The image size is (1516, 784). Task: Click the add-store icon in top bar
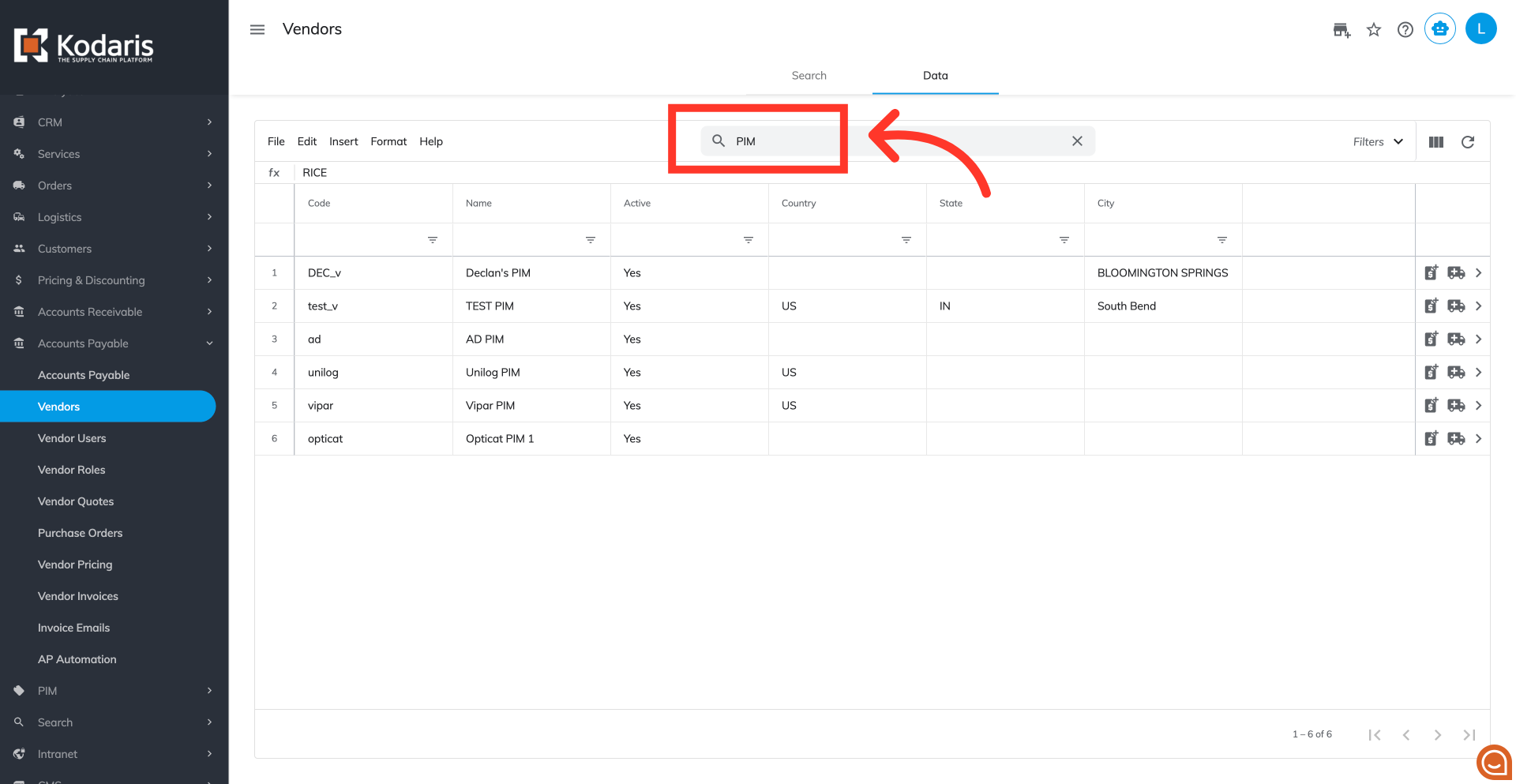(x=1342, y=30)
